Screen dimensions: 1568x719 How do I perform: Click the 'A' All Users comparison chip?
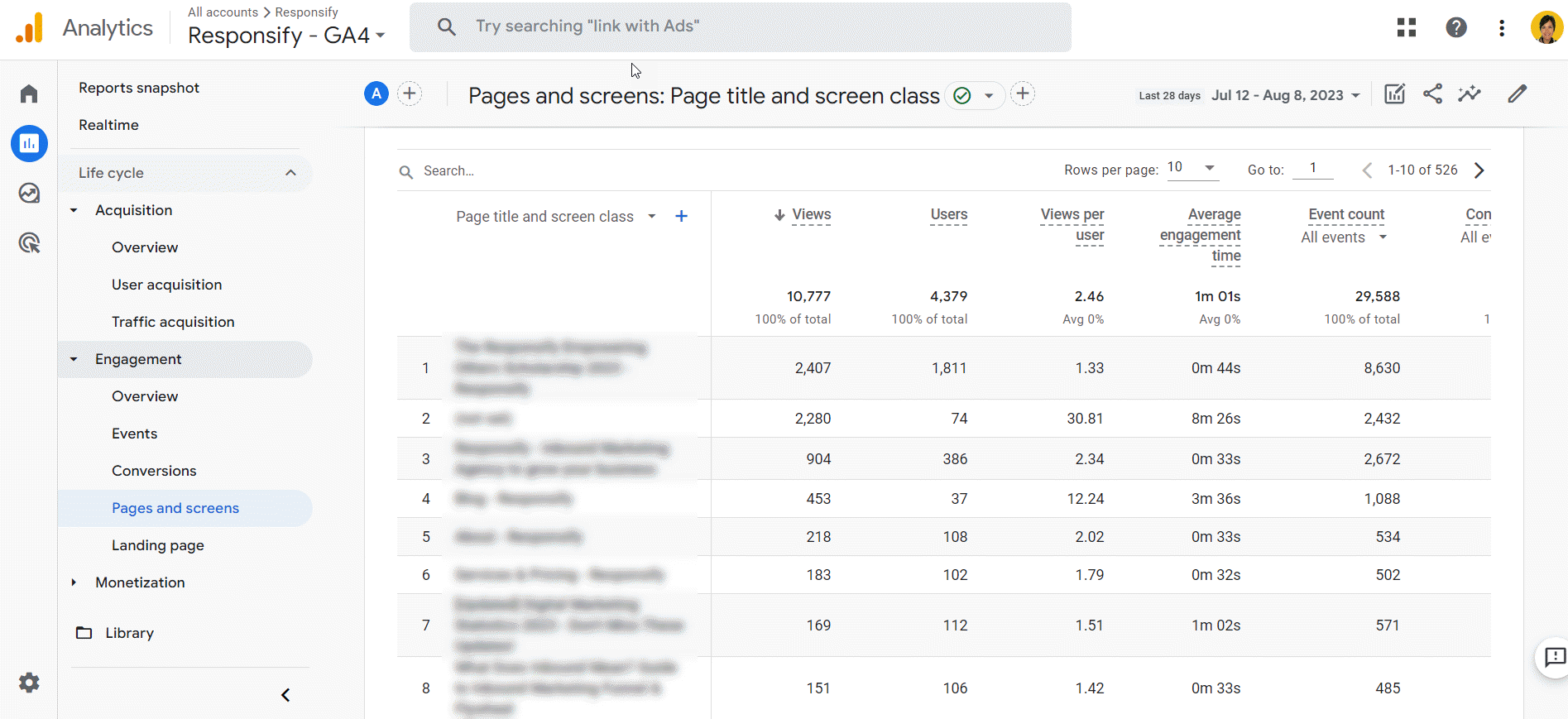click(x=376, y=93)
